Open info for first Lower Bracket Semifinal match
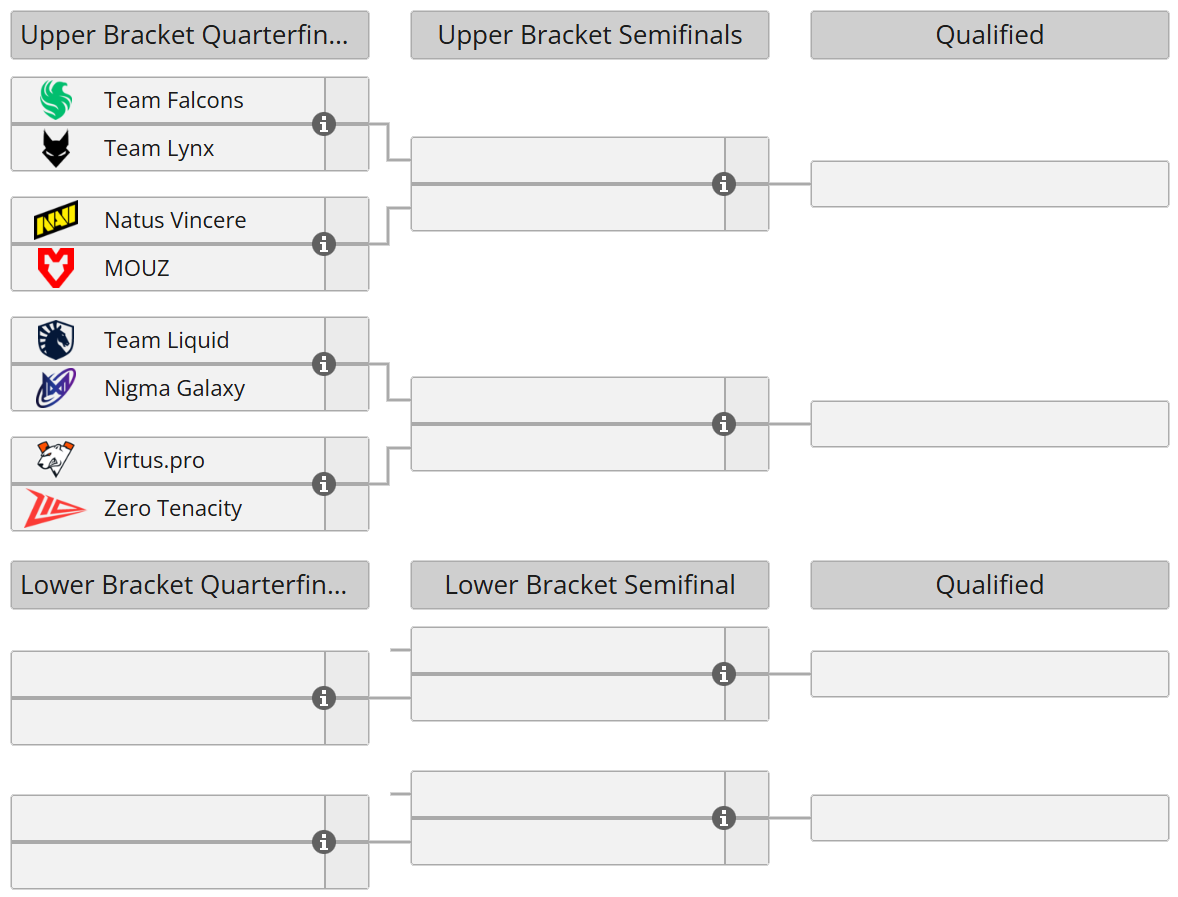 (723, 674)
